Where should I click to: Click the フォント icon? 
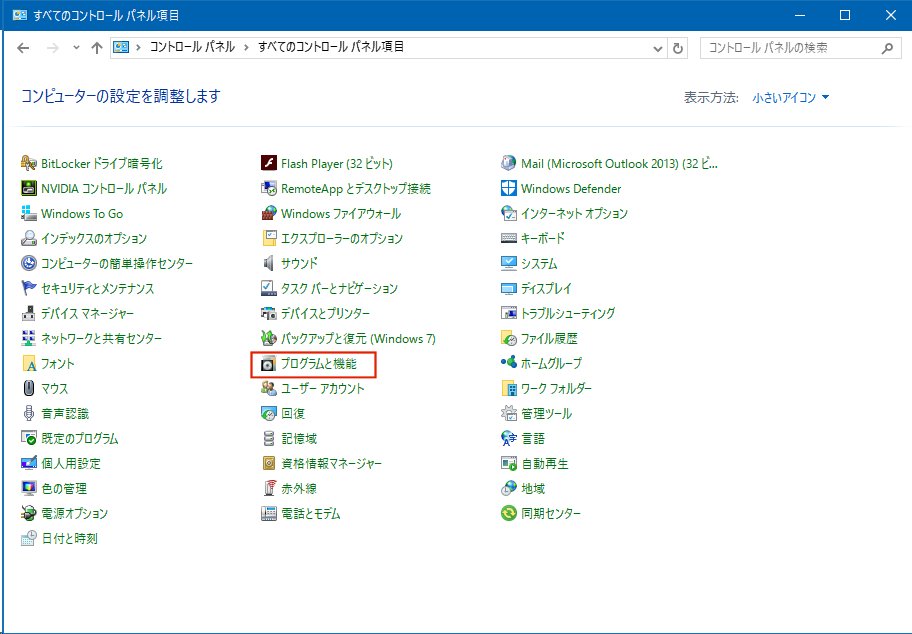pyautogui.click(x=28, y=364)
